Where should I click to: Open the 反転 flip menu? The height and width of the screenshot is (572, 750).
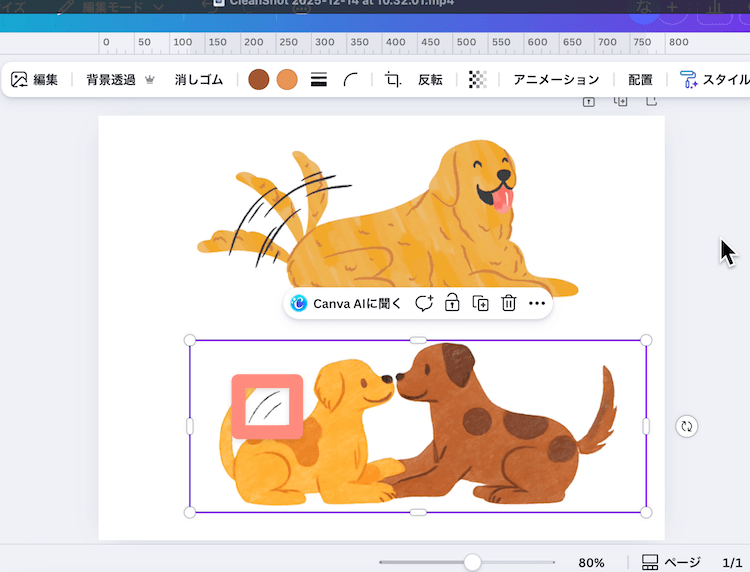pyautogui.click(x=430, y=79)
